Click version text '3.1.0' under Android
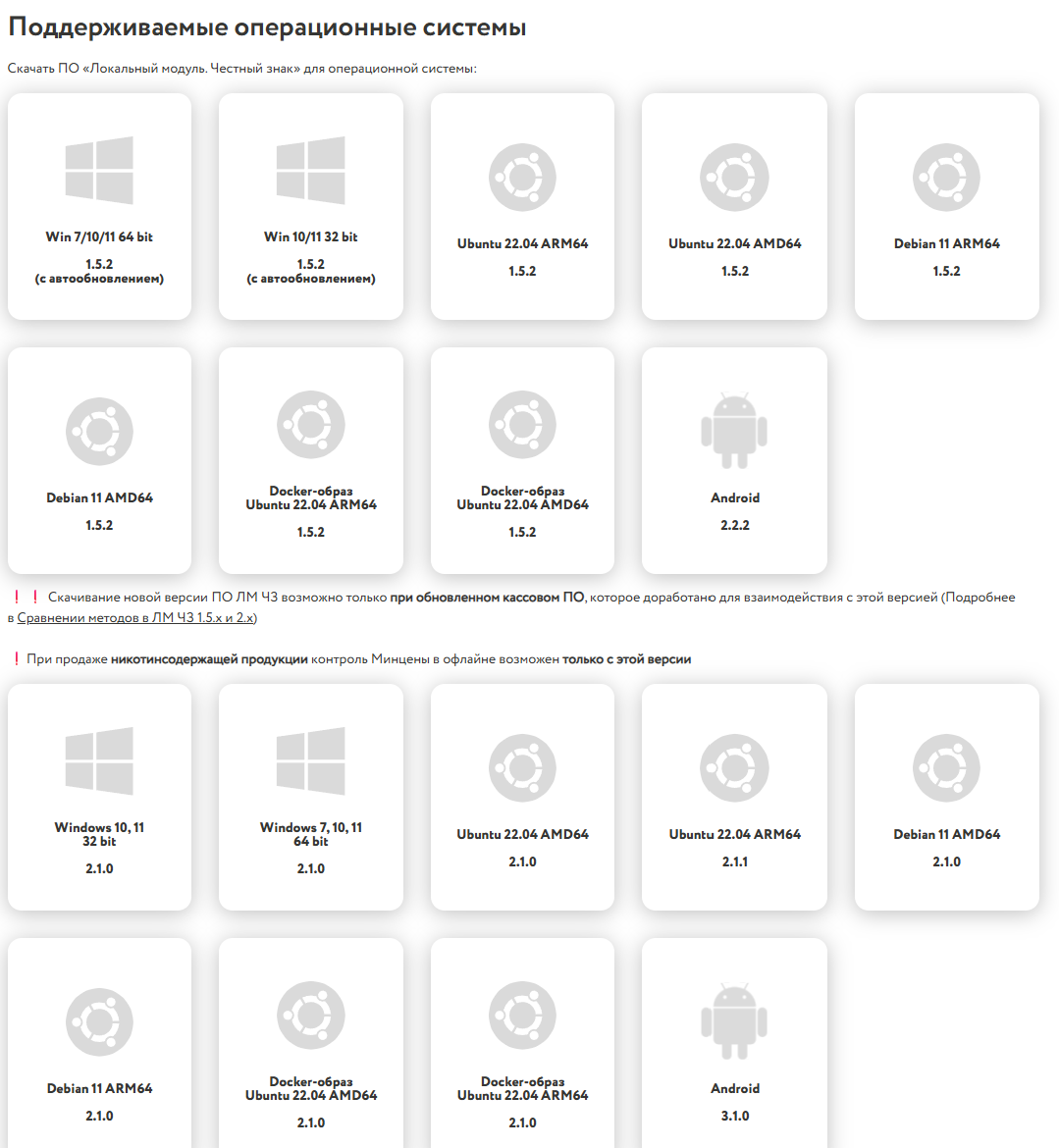 coord(734,1116)
